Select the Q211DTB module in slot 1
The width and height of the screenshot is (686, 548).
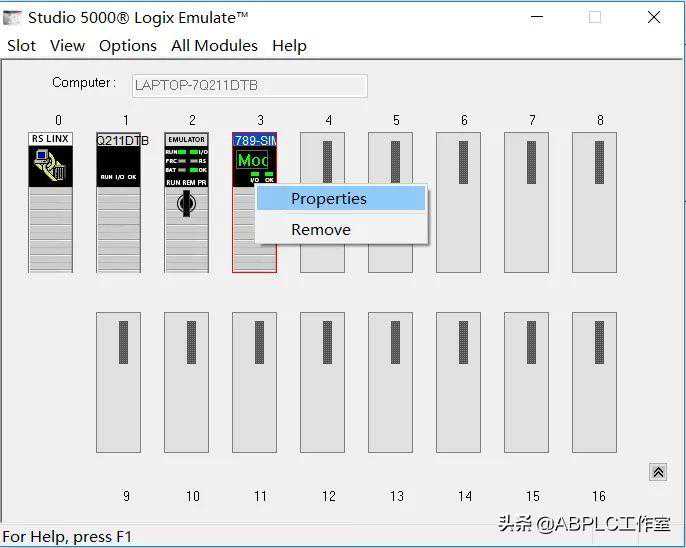(x=118, y=201)
